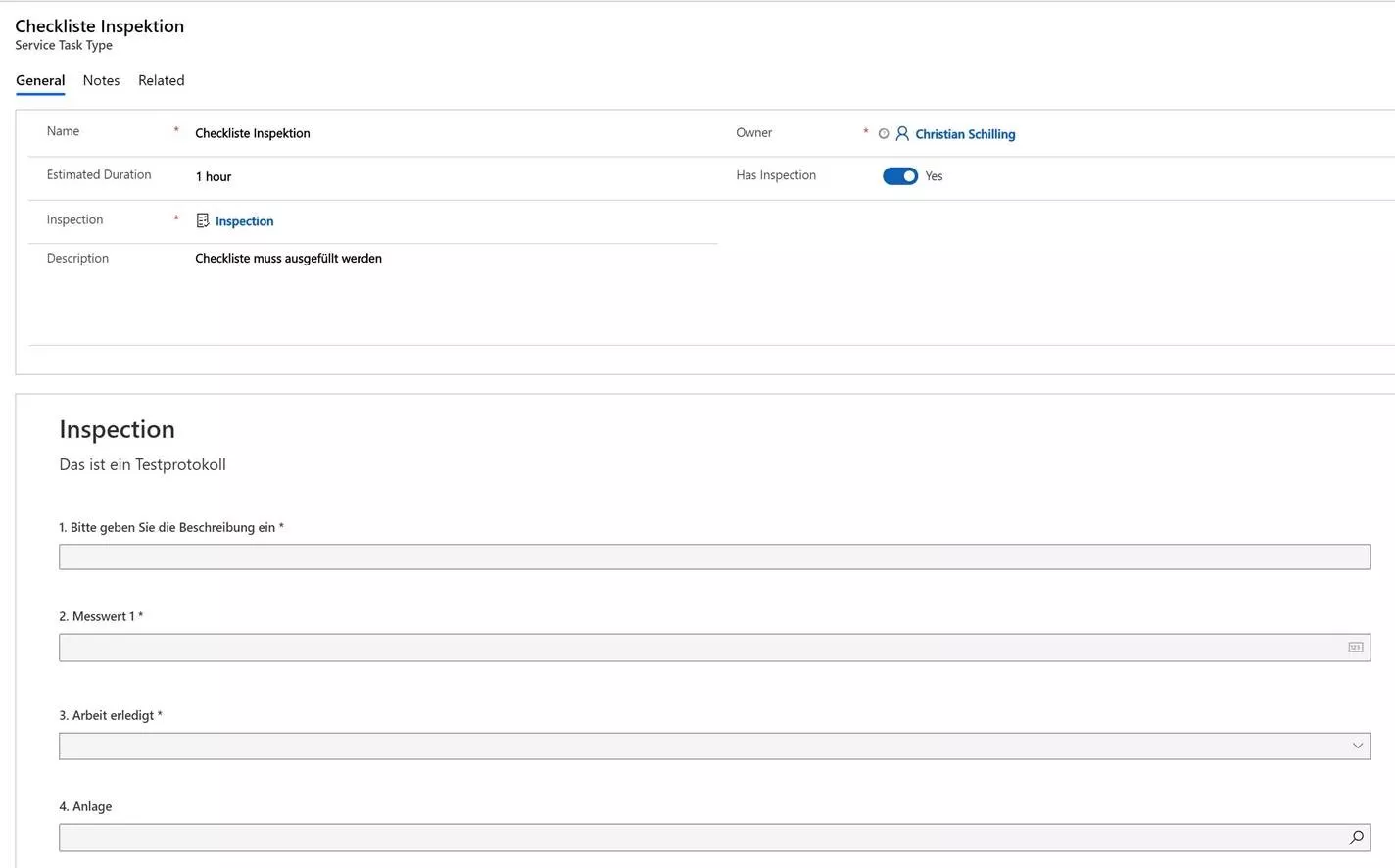Viewport: 1395px width, 868px height.
Task: Switch to the Notes tab
Action: [101, 80]
